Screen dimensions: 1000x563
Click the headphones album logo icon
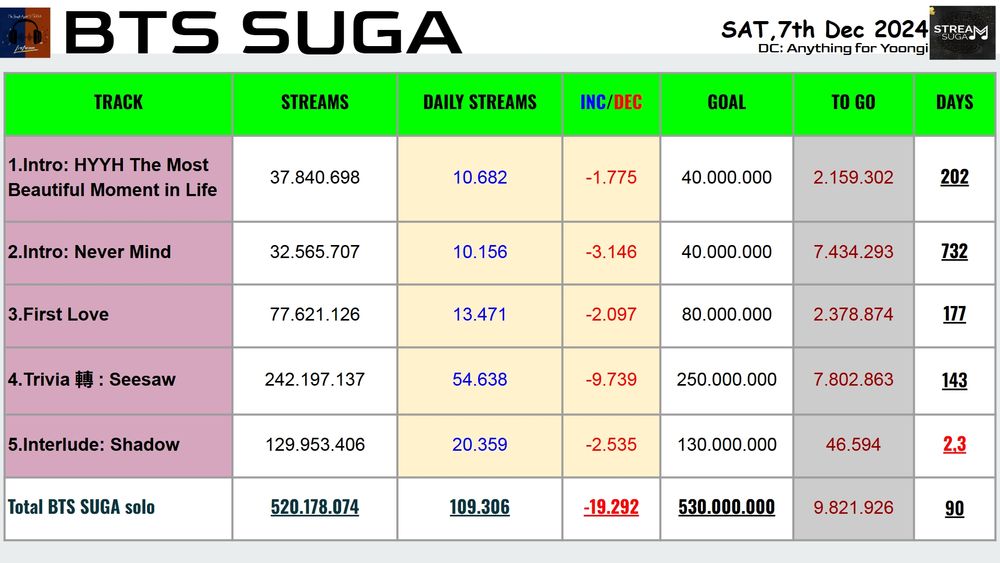26,33
